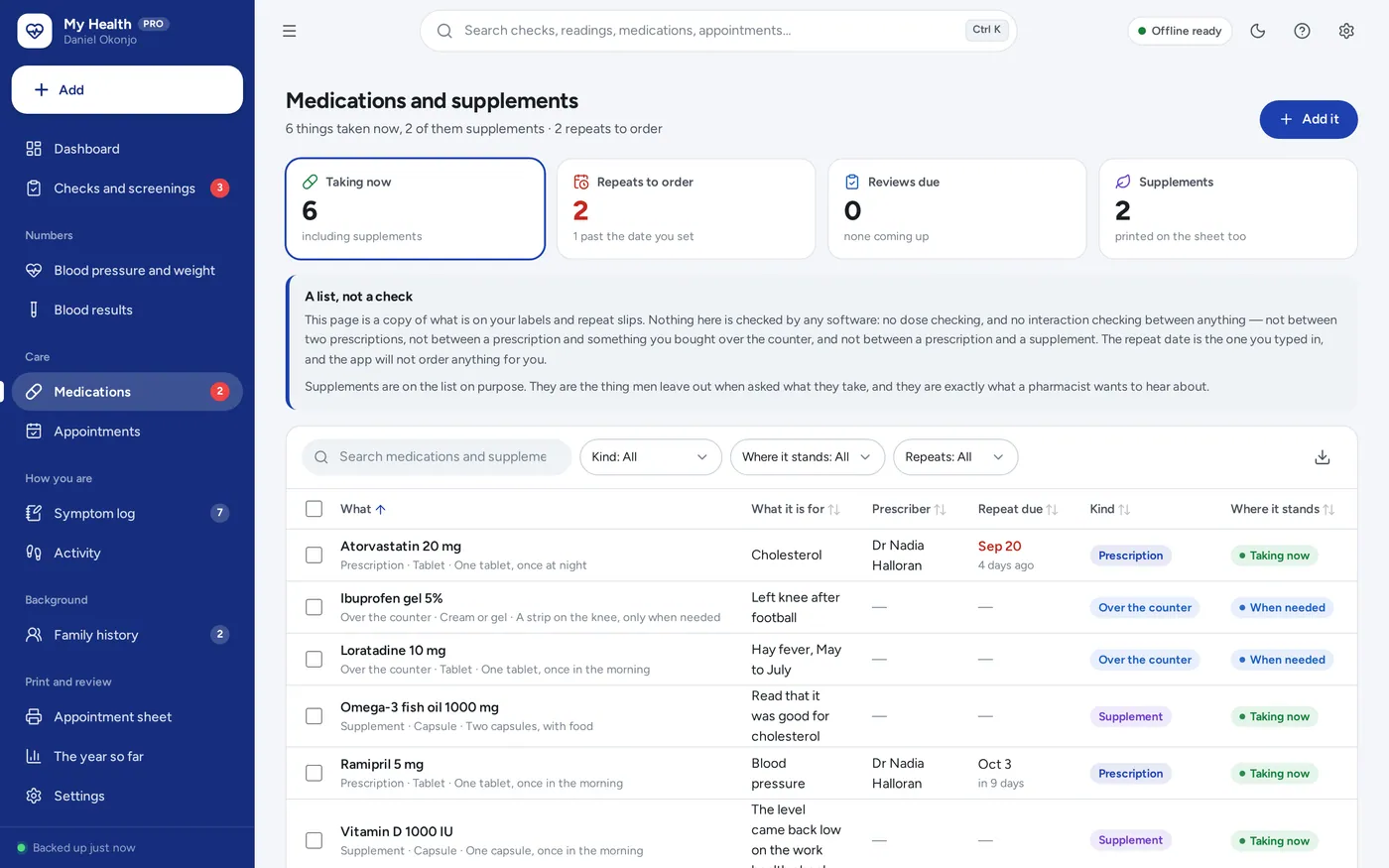Click the blue Add it button
The width and height of the screenshot is (1389, 868).
(x=1309, y=119)
